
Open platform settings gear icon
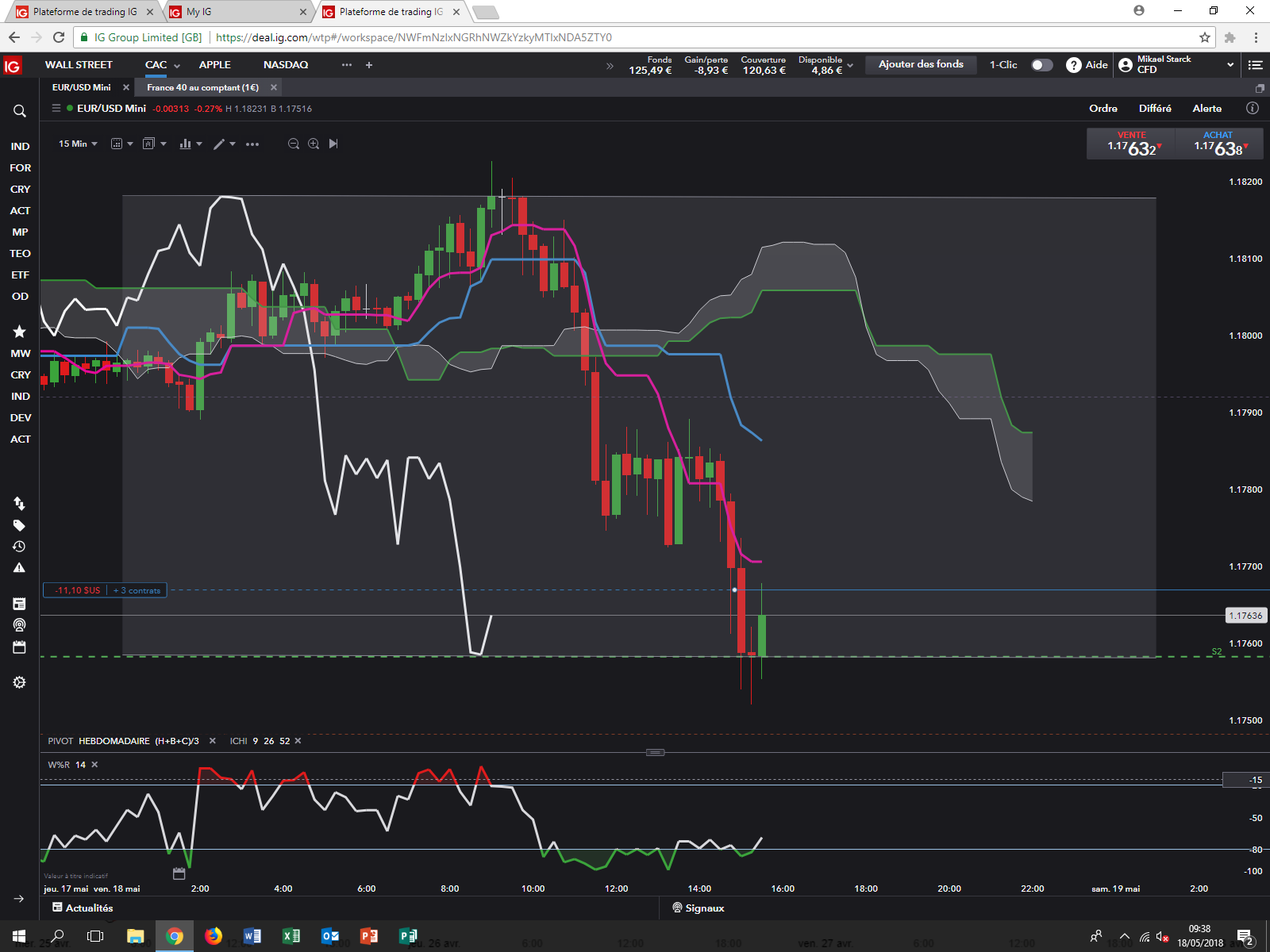tap(20, 682)
